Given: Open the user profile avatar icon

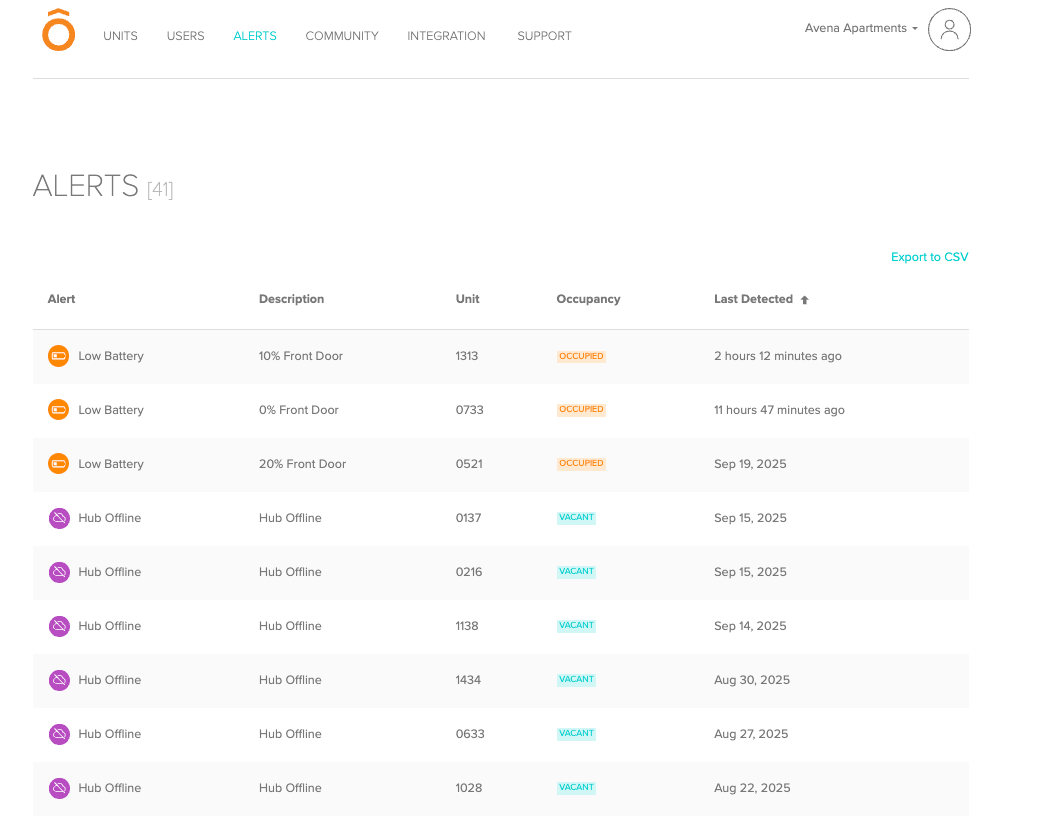Looking at the screenshot, I should coord(949,30).
